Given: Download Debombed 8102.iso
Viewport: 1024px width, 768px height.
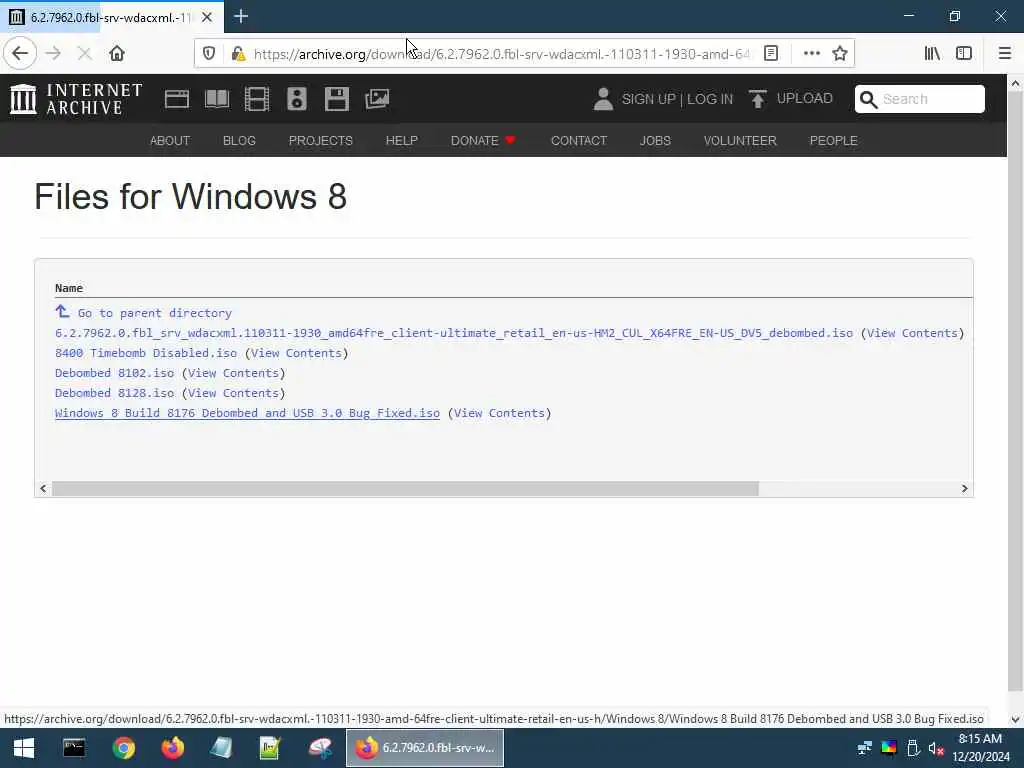Looking at the screenshot, I should click(114, 374).
